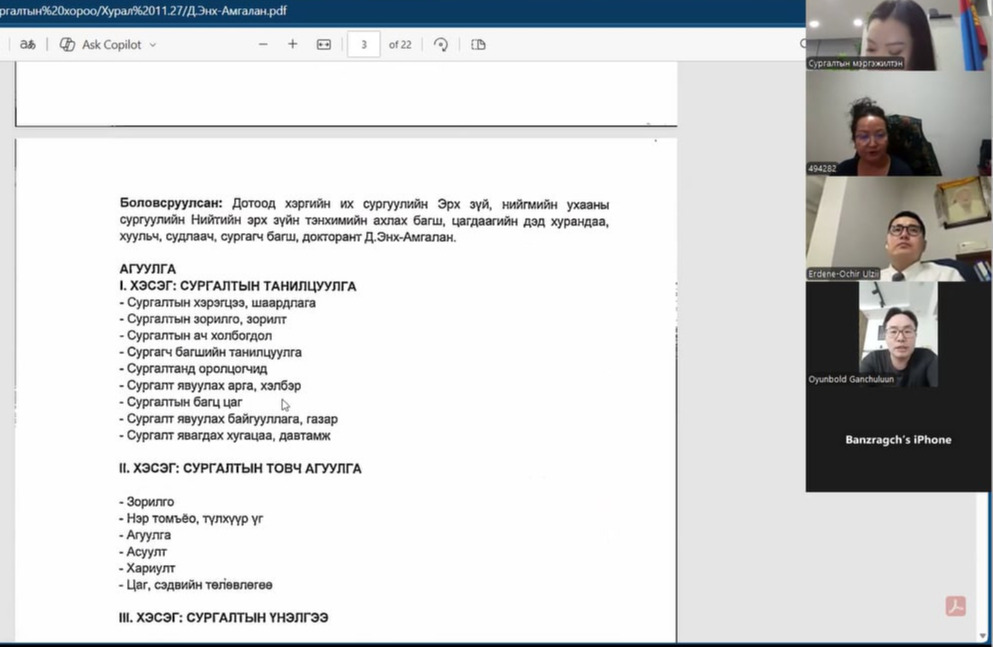
Task: Click the "АГУУЛГА" heading in the document
Action: pyautogui.click(x=147, y=269)
